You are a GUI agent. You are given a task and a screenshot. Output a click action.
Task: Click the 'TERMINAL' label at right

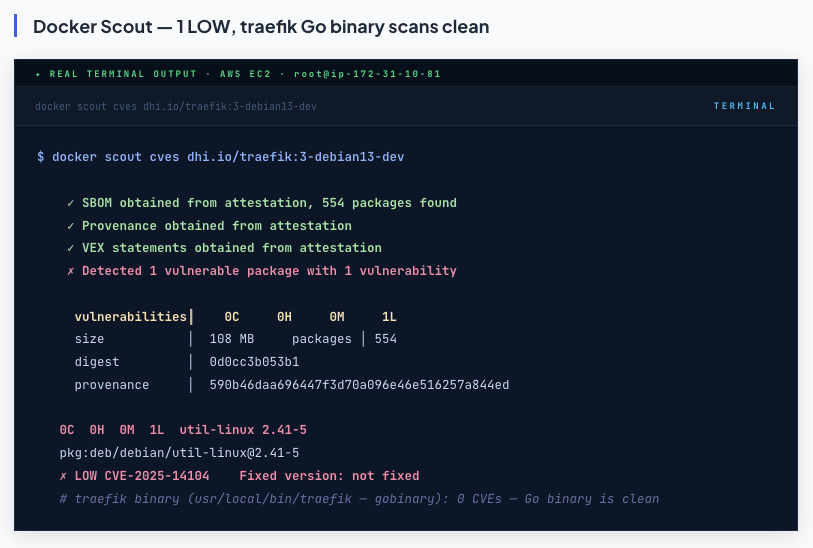(x=744, y=106)
